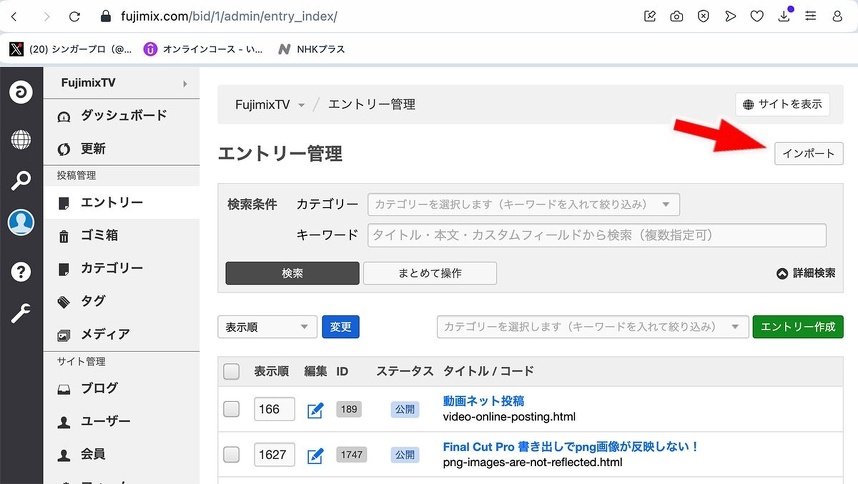The width and height of the screenshot is (858, 484).
Task: Click the キーワード search input field
Action: [597, 235]
